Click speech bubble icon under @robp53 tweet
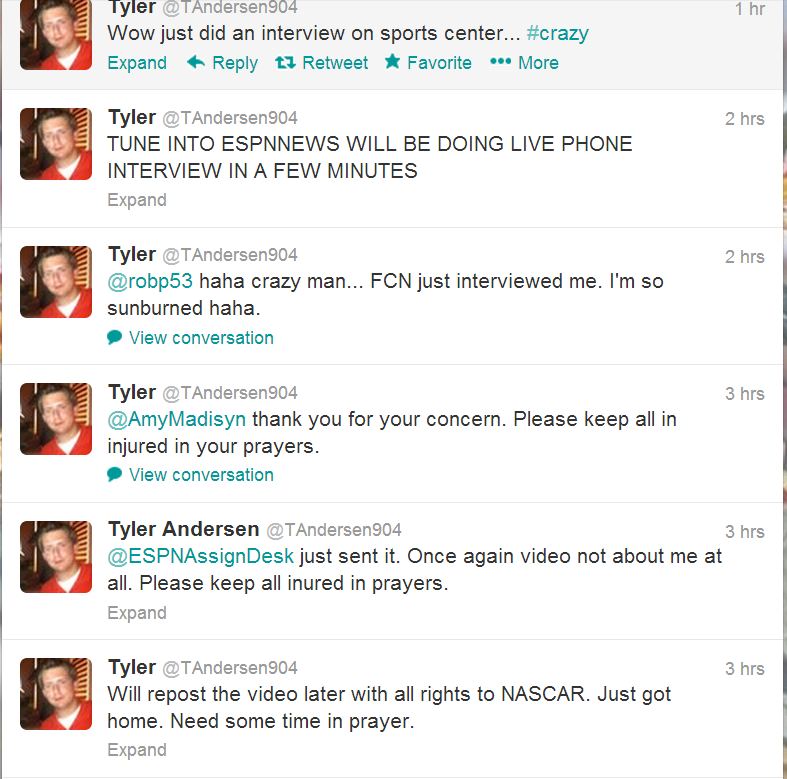This screenshot has height=779, width=787. coord(114,337)
